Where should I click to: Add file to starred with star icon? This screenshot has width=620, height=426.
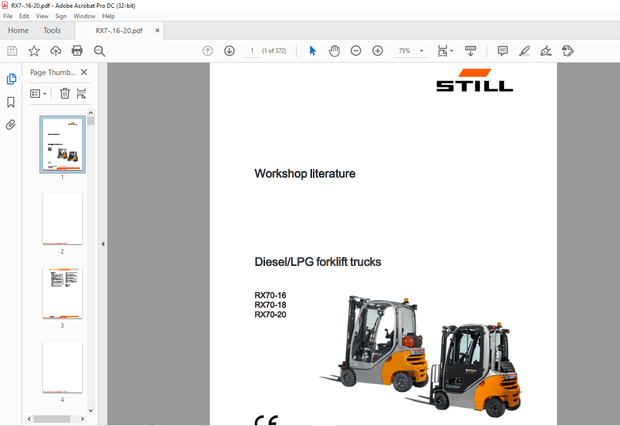(34, 51)
